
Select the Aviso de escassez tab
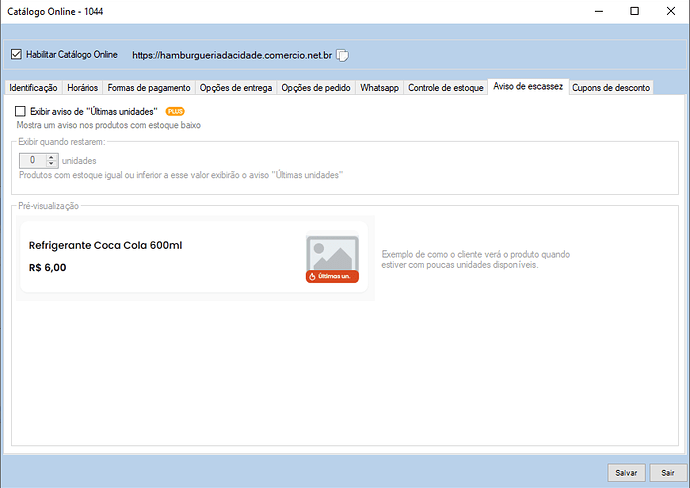click(528, 86)
